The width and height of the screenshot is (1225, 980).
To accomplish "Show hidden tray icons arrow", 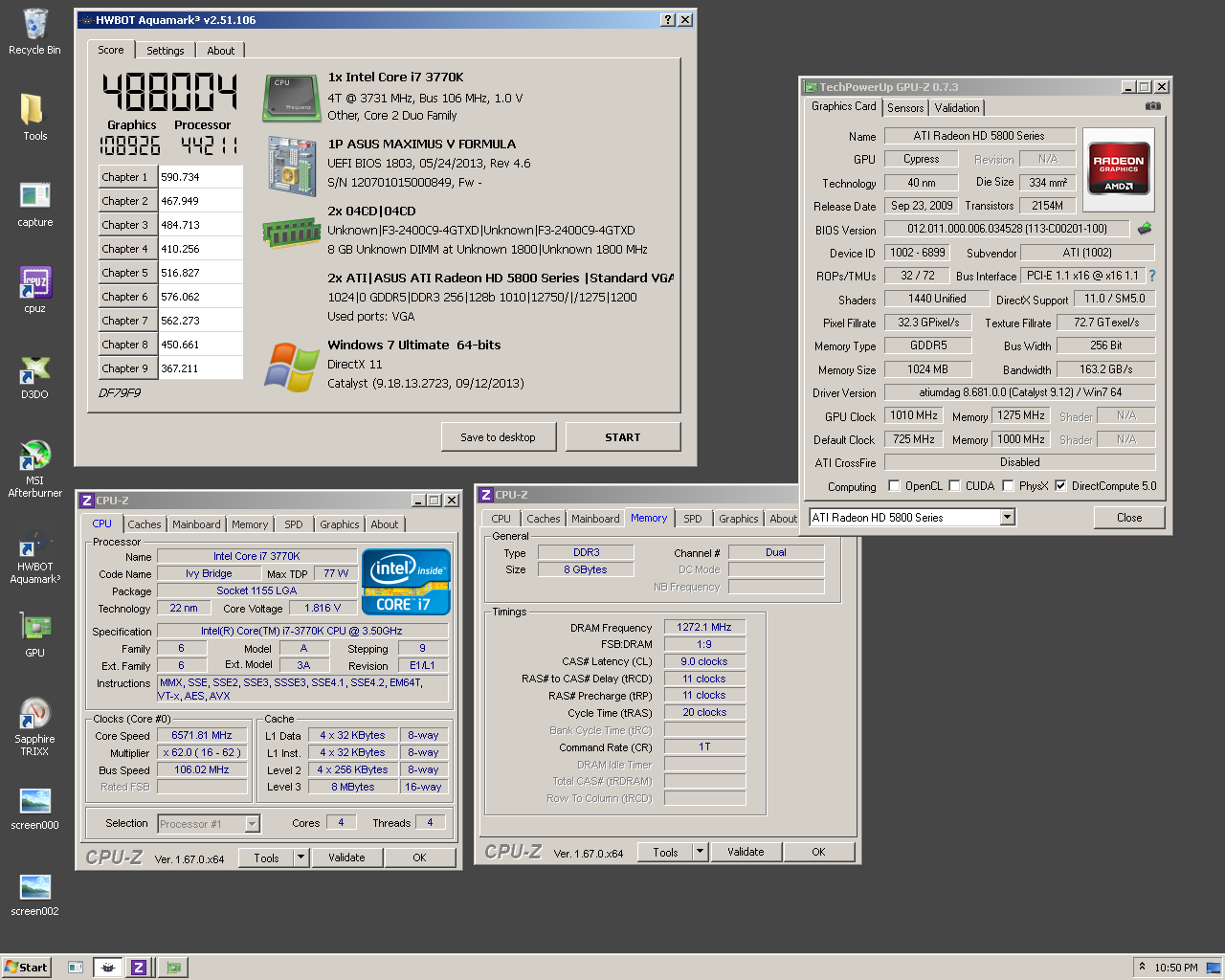I will (1141, 967).
